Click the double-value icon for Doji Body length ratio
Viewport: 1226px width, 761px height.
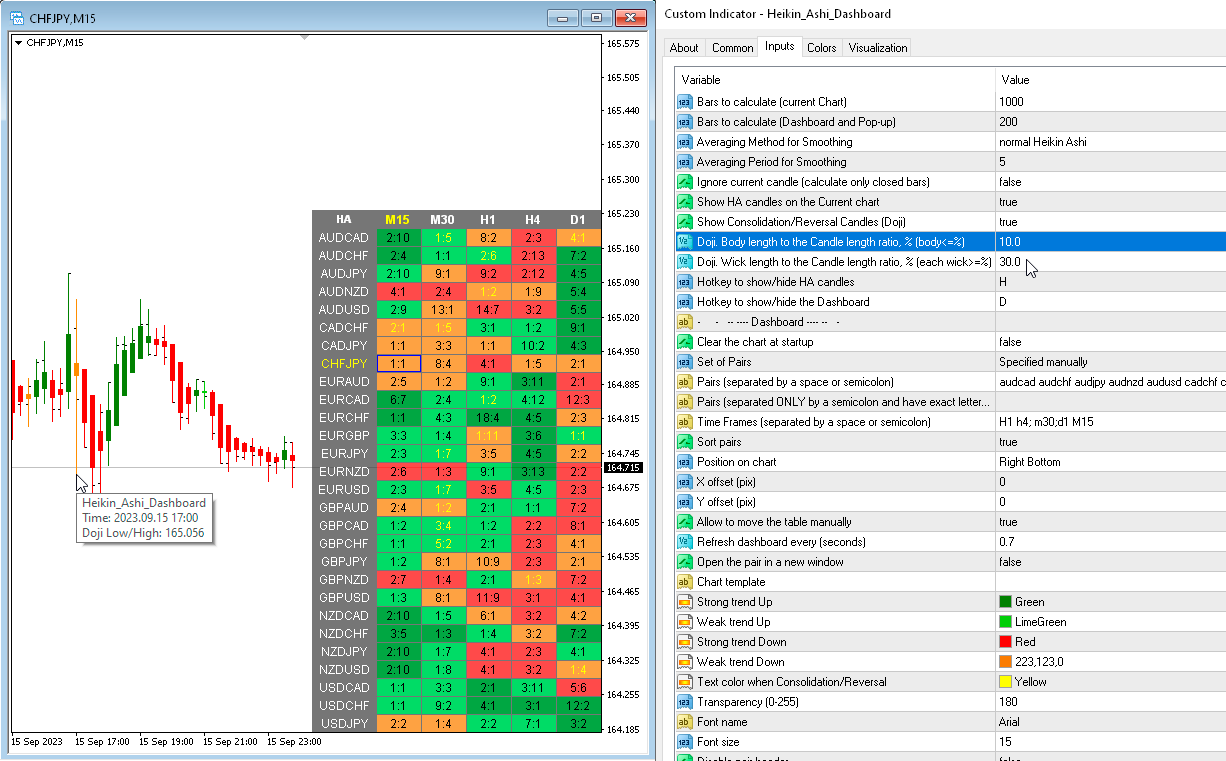(685, 242)
